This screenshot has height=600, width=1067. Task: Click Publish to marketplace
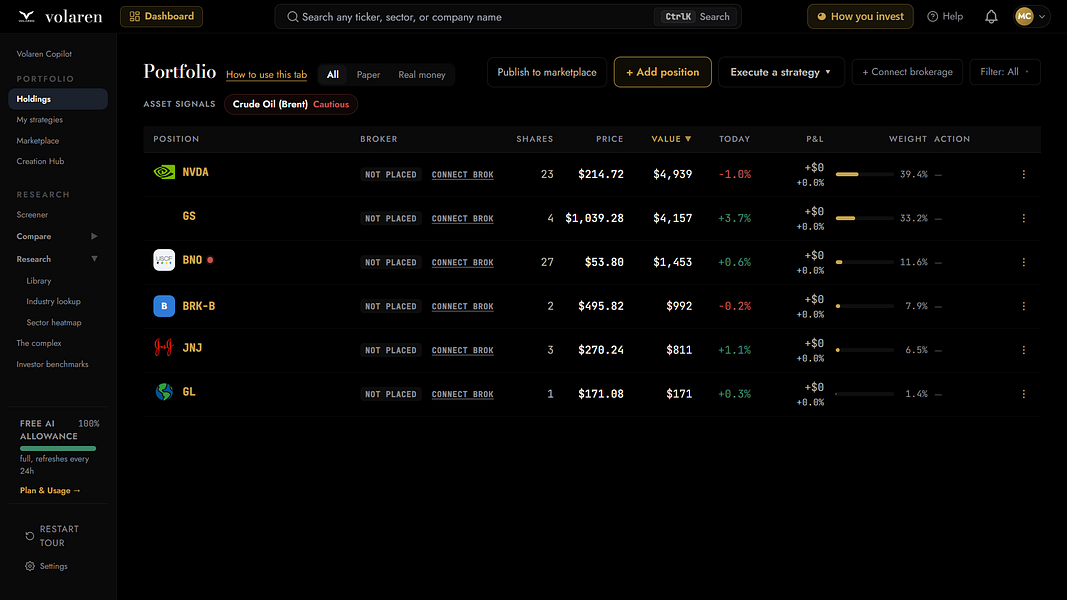pos(546,72)
